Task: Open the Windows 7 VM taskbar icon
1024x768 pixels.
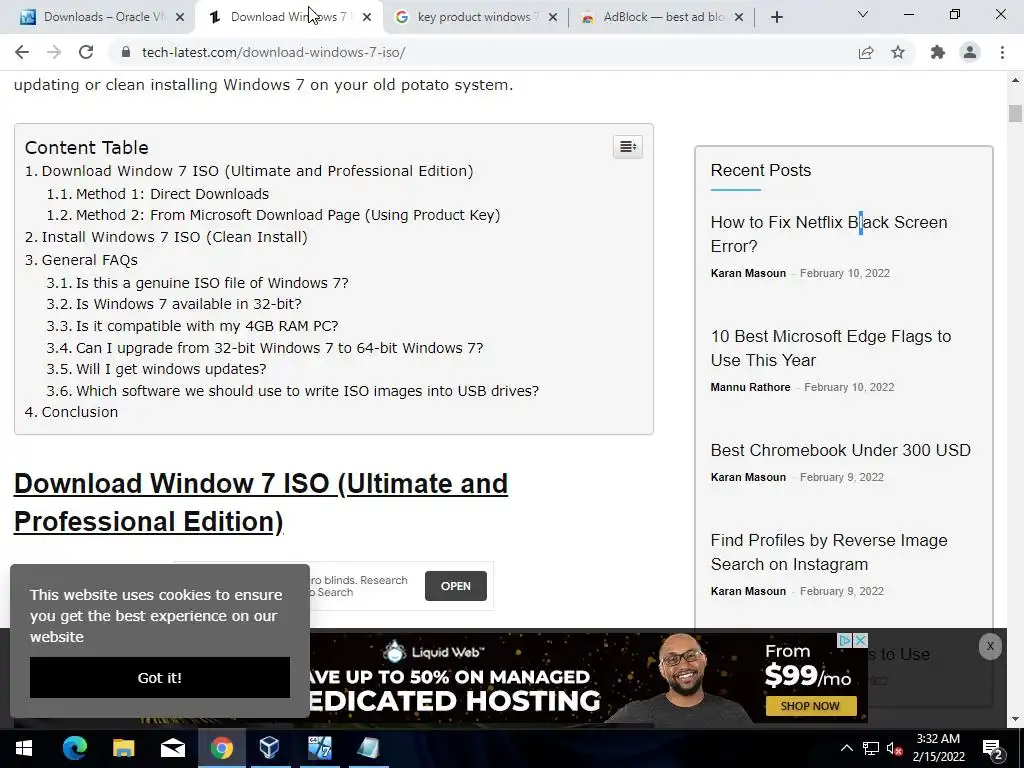Action: click(319, 748)
